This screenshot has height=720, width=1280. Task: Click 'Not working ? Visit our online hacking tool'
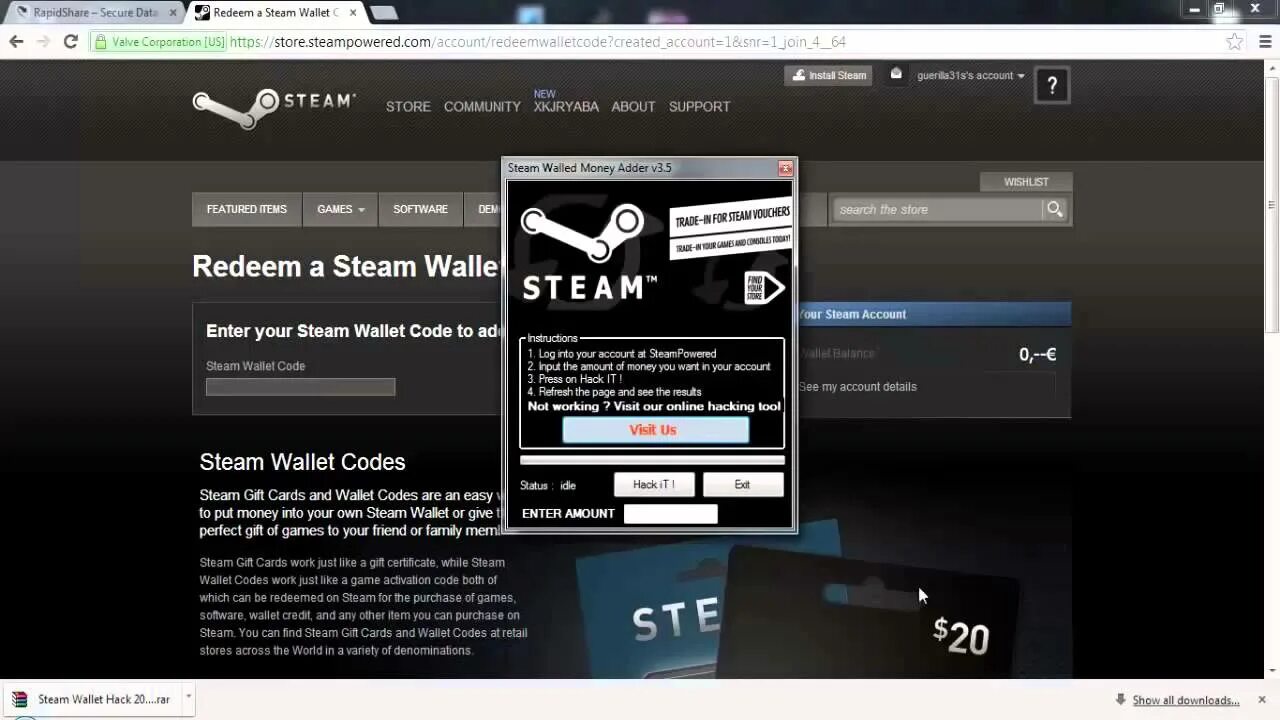[654, 406]
